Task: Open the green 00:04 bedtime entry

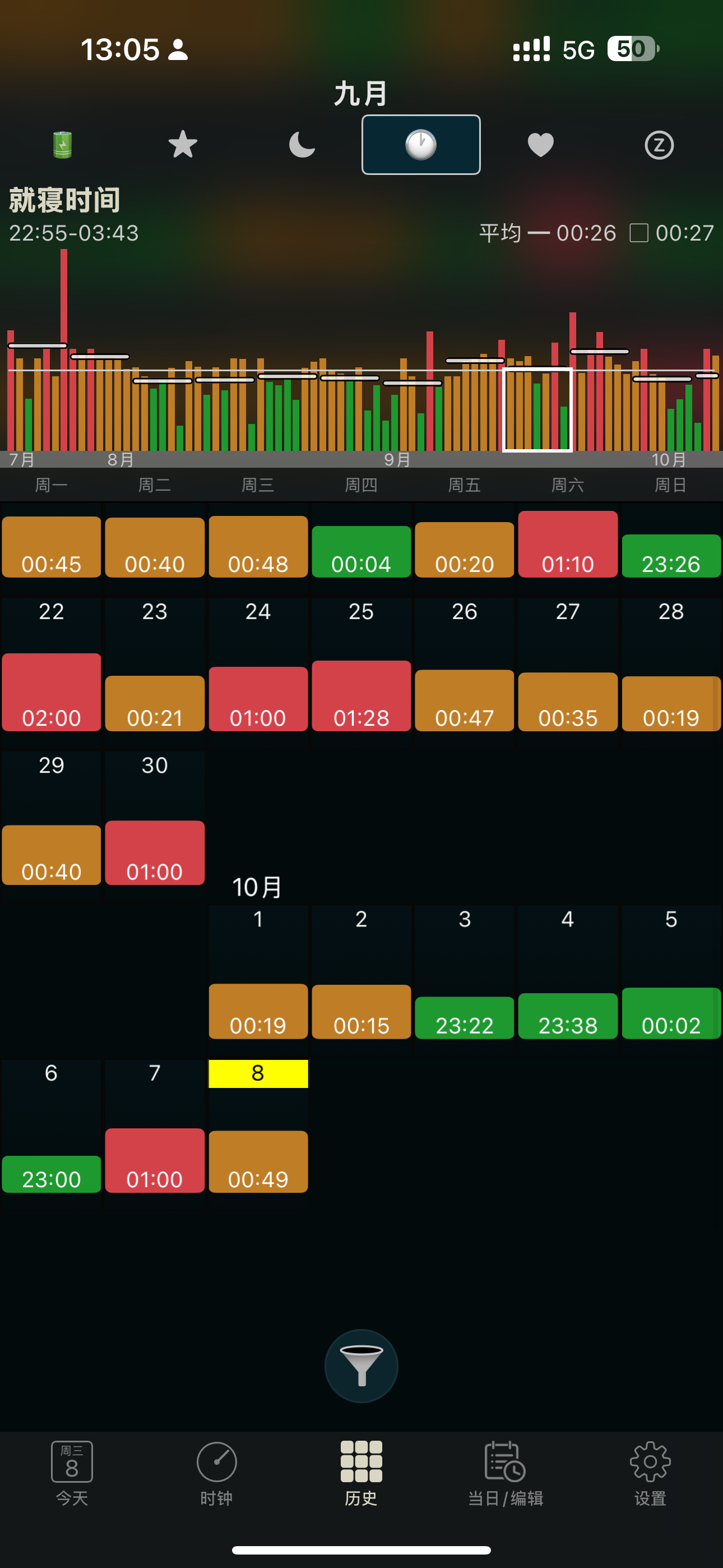Action: [x=361, y=551]
